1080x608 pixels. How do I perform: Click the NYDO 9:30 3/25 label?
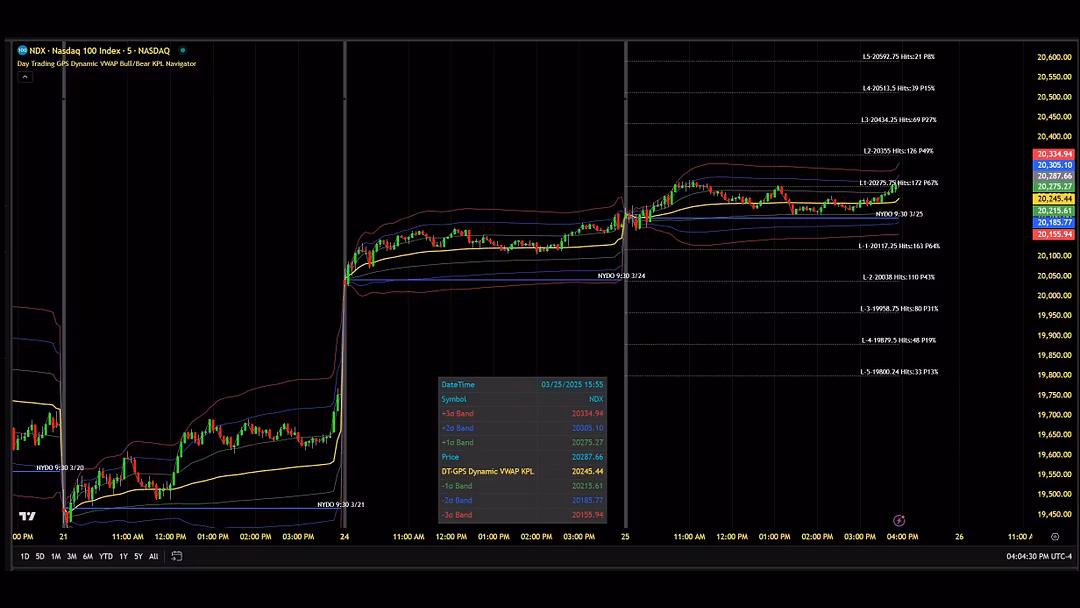click(x=899, y=214)
